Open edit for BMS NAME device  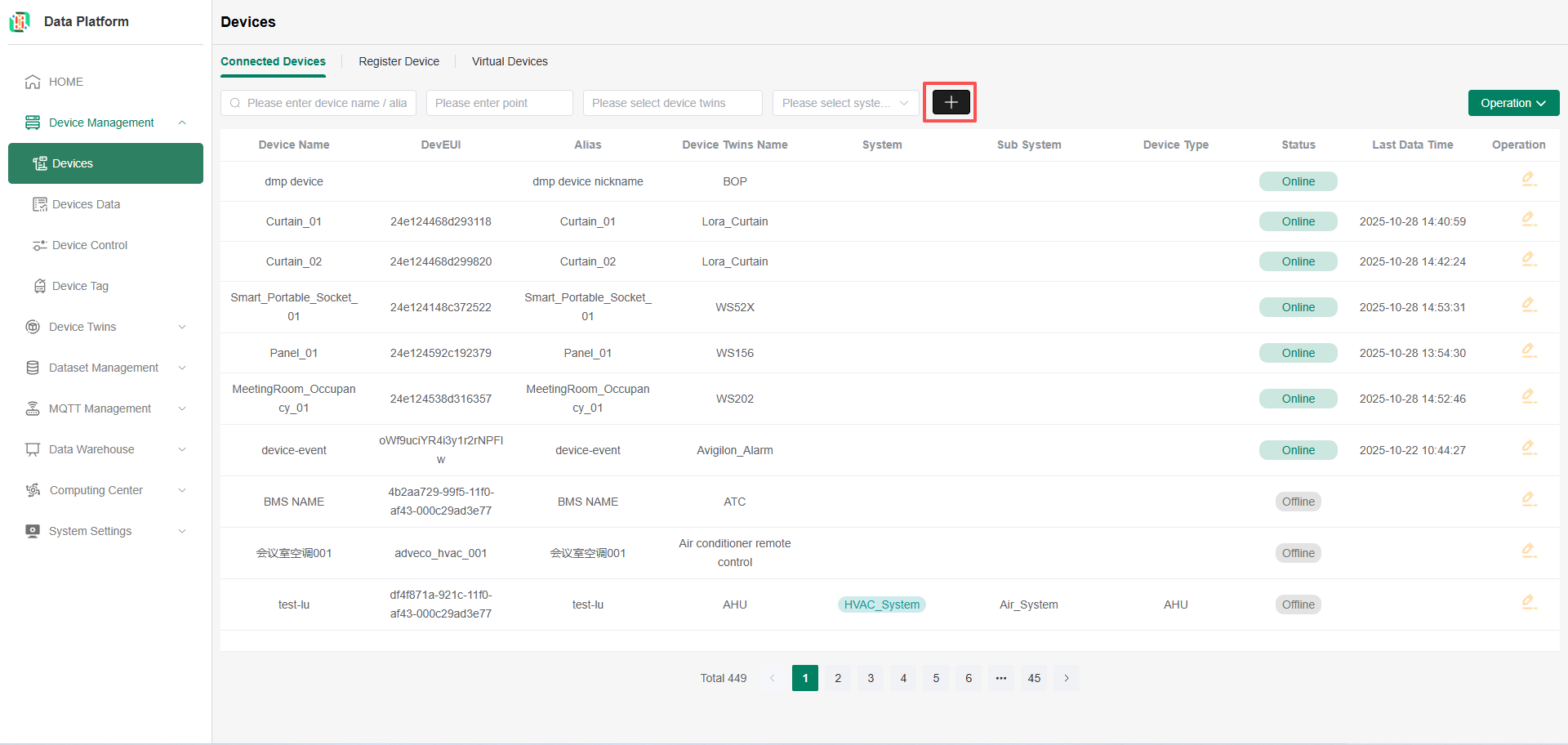[x=1528, y=499]
